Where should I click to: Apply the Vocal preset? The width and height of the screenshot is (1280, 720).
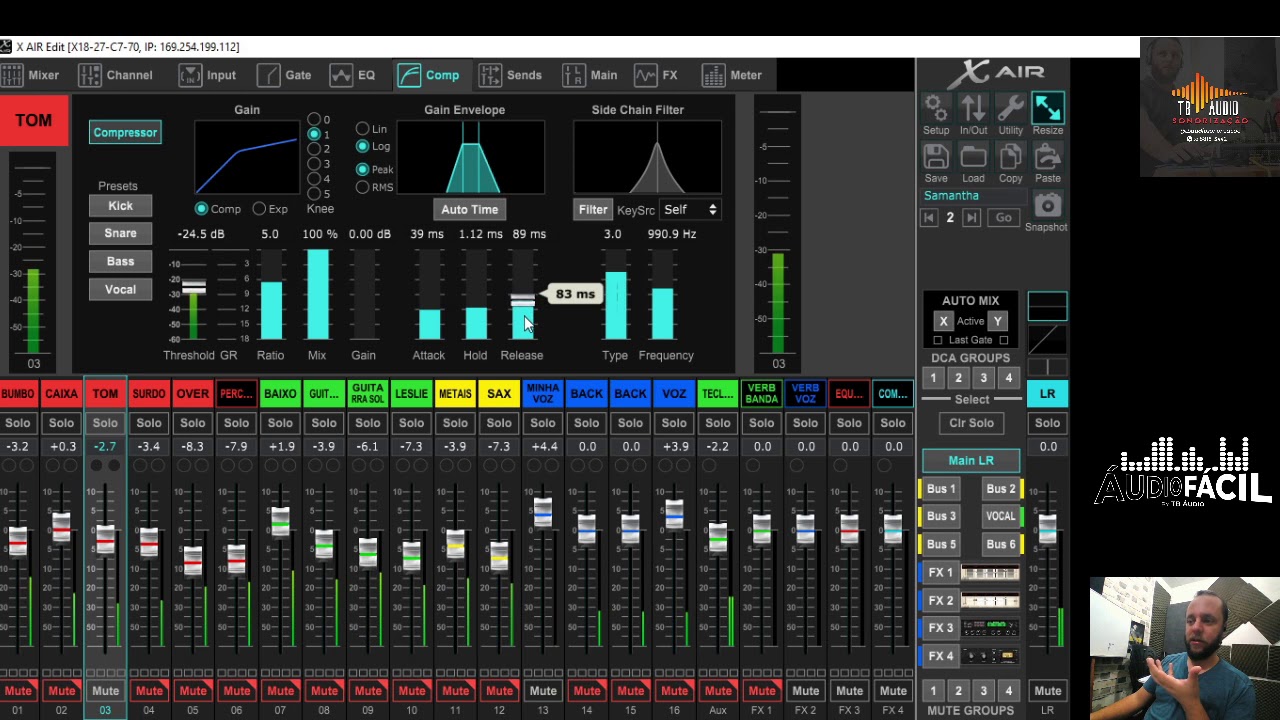pos(120,290)
